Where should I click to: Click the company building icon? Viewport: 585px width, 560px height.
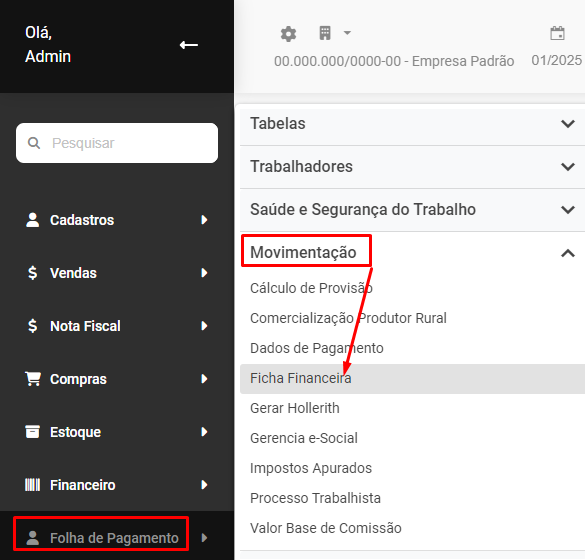point(325,33)
